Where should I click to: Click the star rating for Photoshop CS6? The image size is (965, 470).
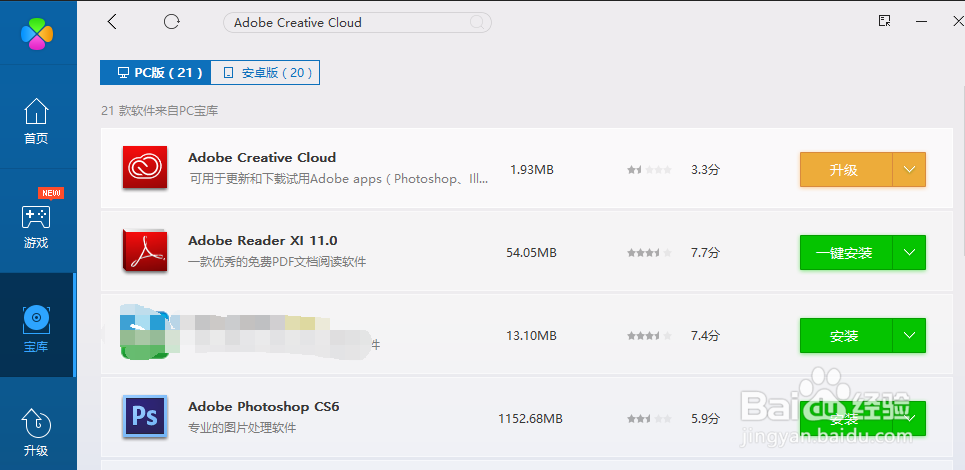coord(649,419)
